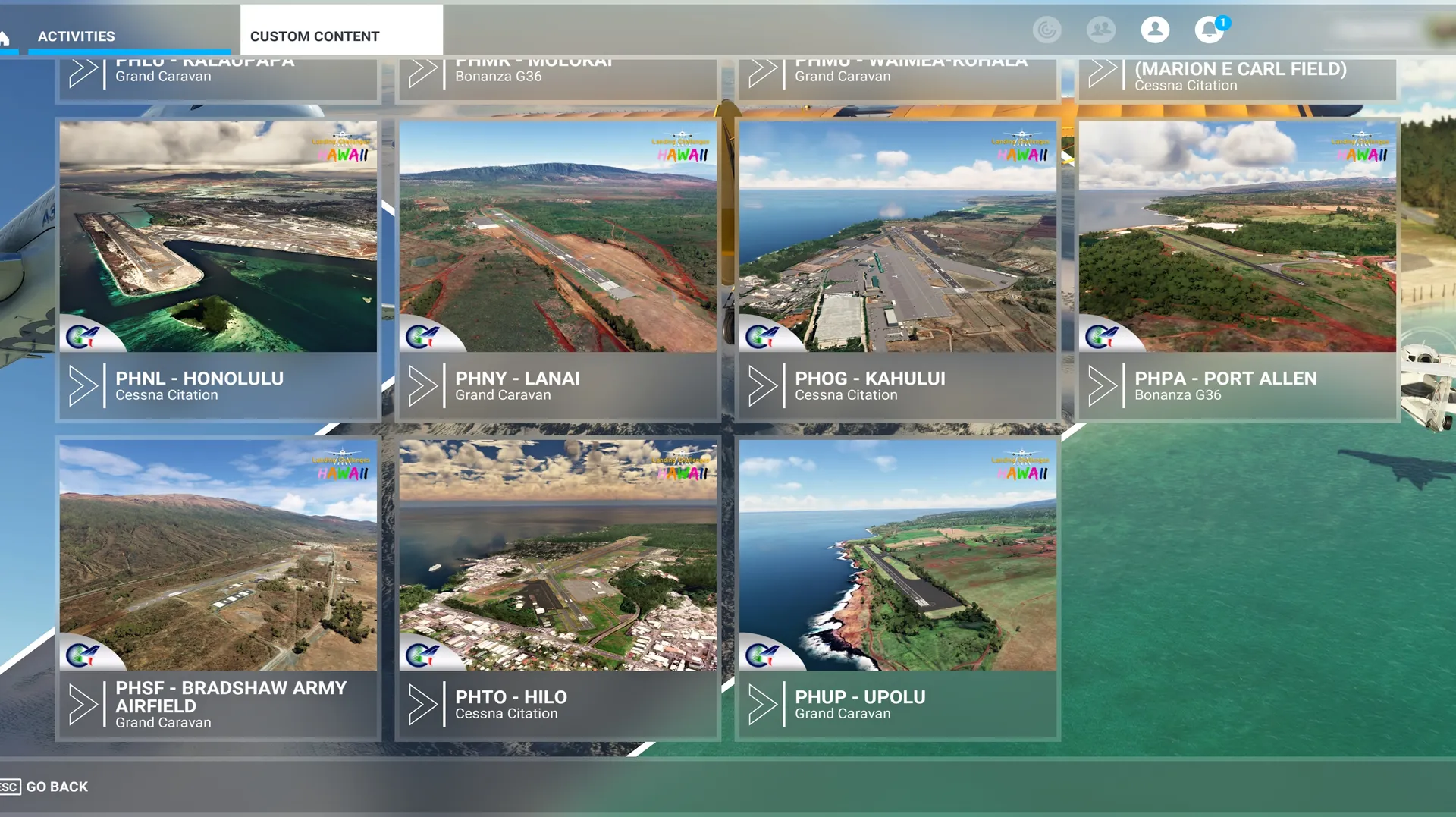Open notifications bell with badge
Image resolution: width=1456 pixels, height=817 pixels.
(1210, 30)
